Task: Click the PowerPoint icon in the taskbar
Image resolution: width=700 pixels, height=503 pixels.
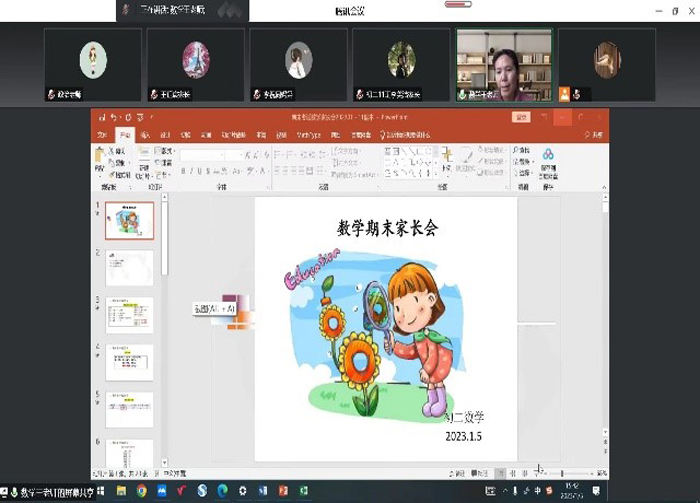Action: [283, 491]
